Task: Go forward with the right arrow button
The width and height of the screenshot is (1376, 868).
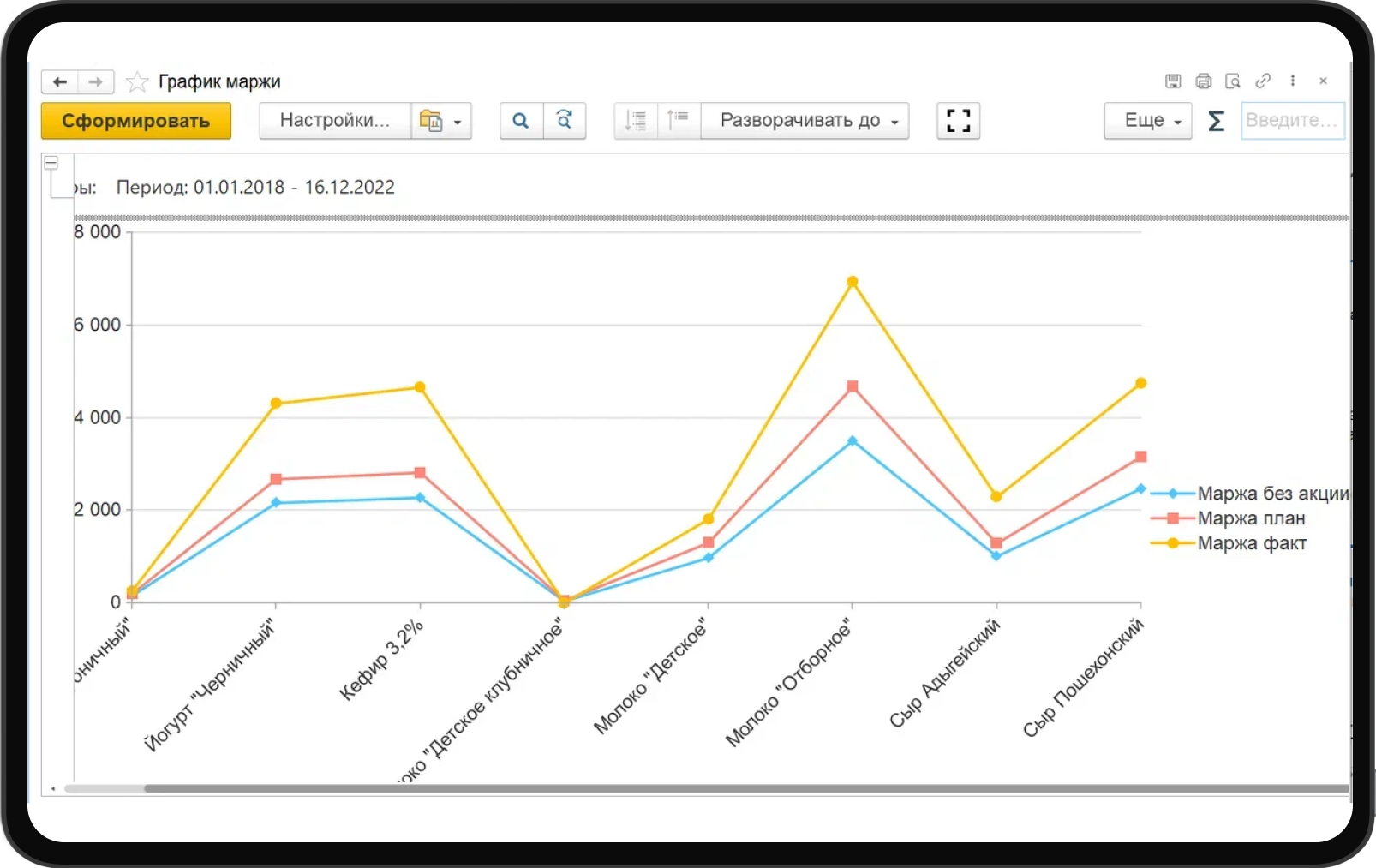Action: point(96,81)
